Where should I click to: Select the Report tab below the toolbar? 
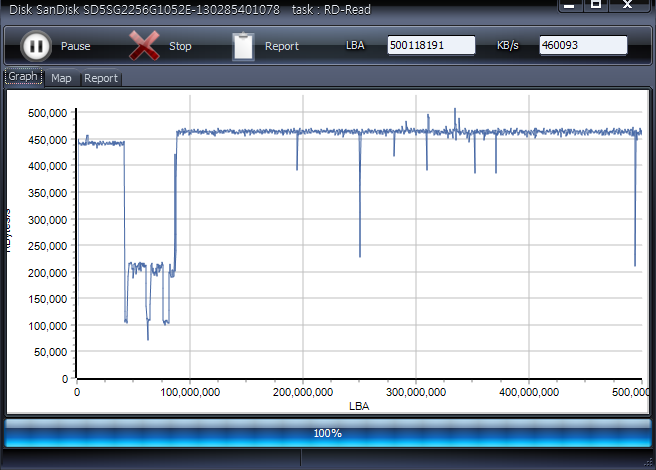(100, 78)
